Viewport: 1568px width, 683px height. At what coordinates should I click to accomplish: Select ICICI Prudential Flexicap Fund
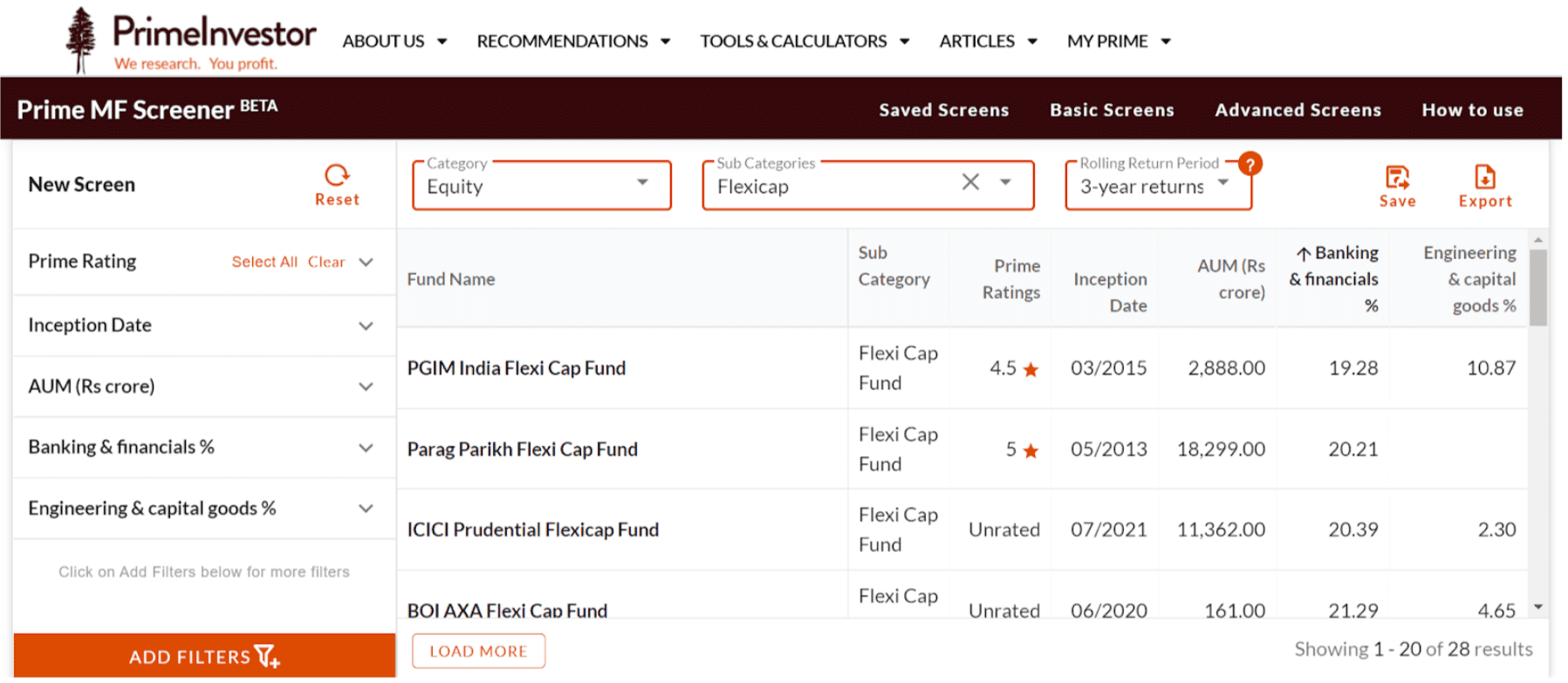point(532,530)
